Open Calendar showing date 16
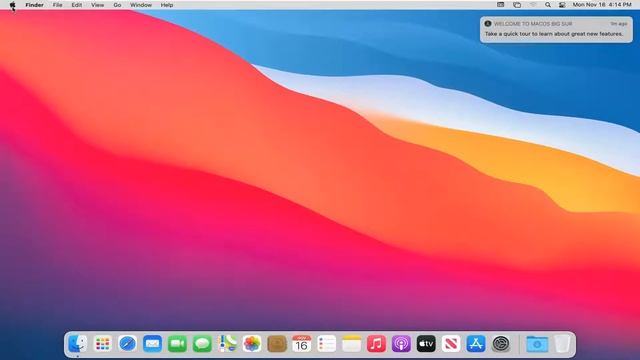This screenshot has height=360, width=640. pyautogui.click(x=302, y=344)
